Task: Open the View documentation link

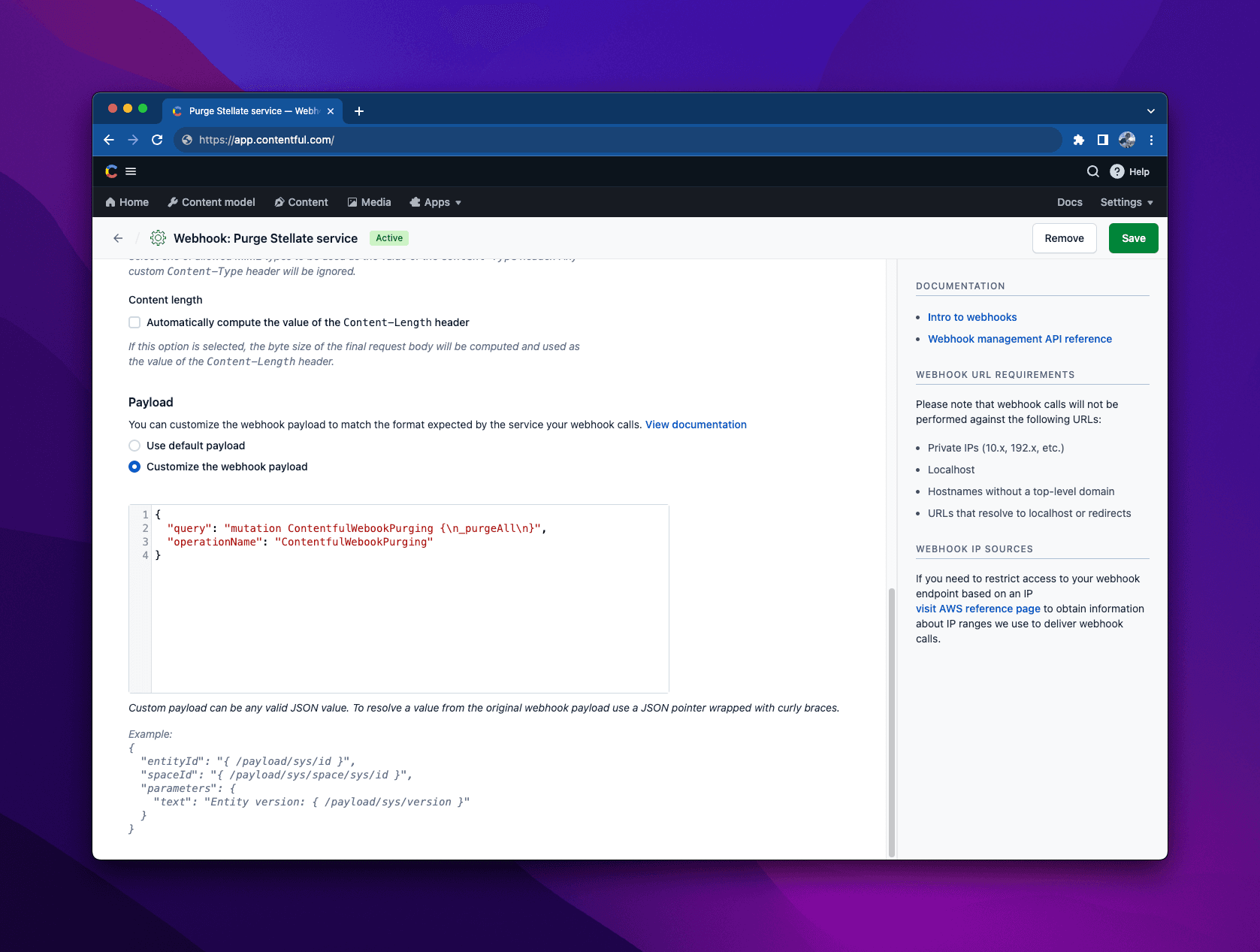Action: coord(695,424)
